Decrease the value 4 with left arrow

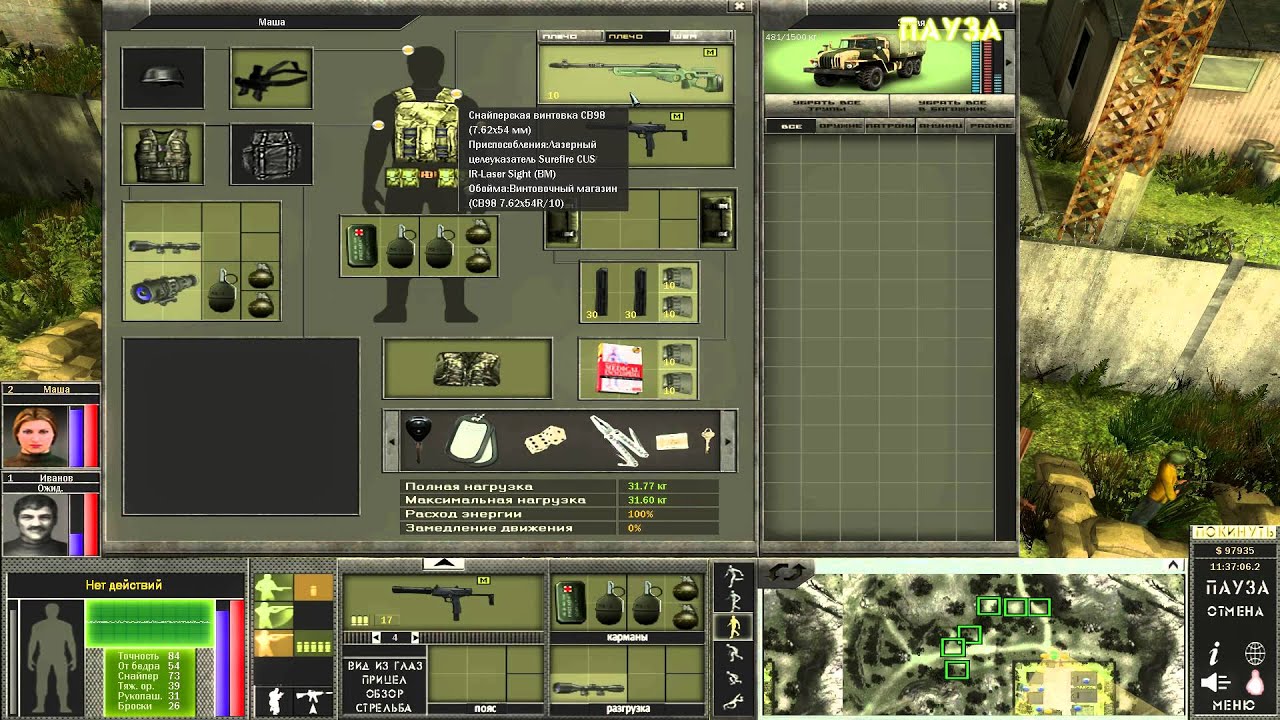coord(376,637)
